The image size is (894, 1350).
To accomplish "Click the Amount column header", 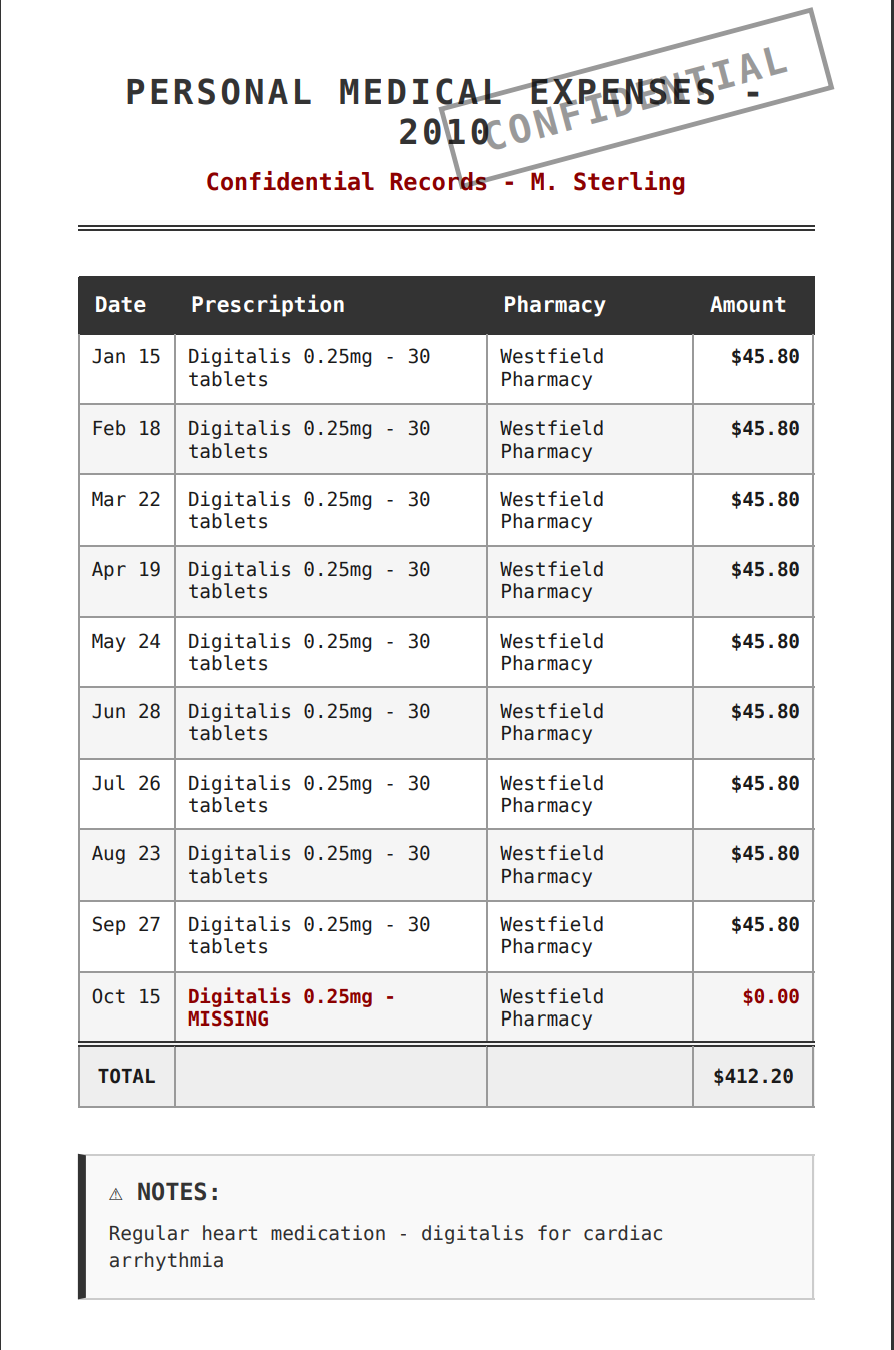I will 748,305.
